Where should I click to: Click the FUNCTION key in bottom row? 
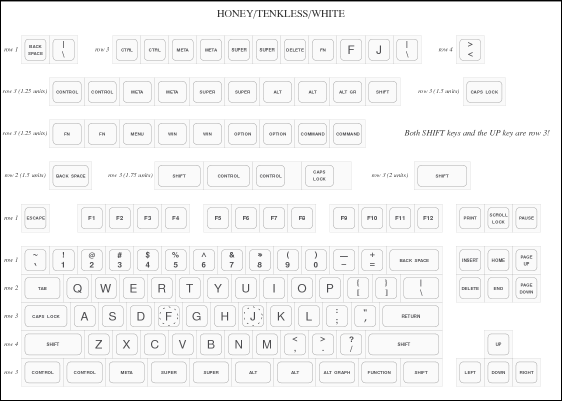click(x=379, y=372)
